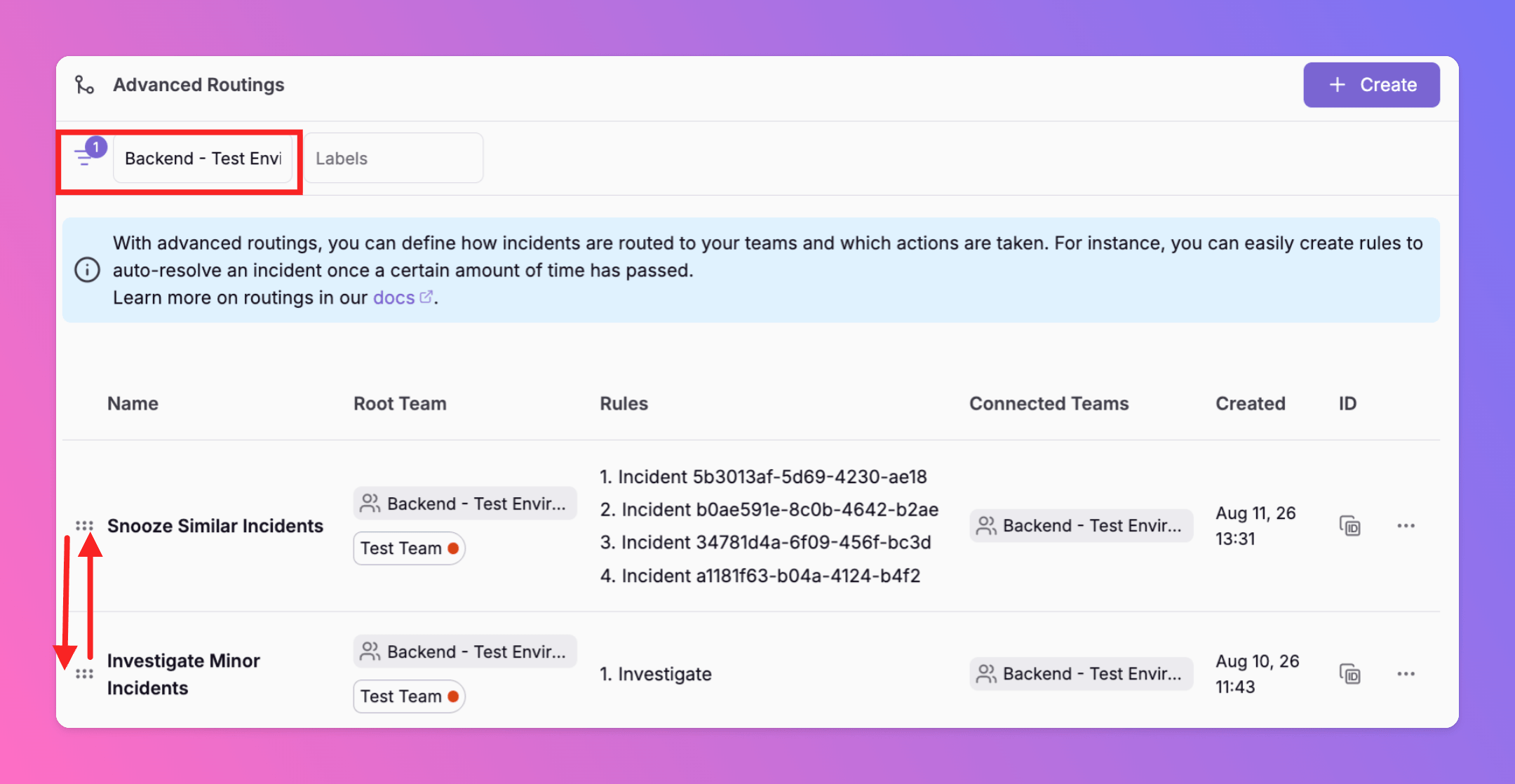Open the Snooze Similar Incidents routing
This screenshot has height=784, width=1515.
[x=215, y=526]
